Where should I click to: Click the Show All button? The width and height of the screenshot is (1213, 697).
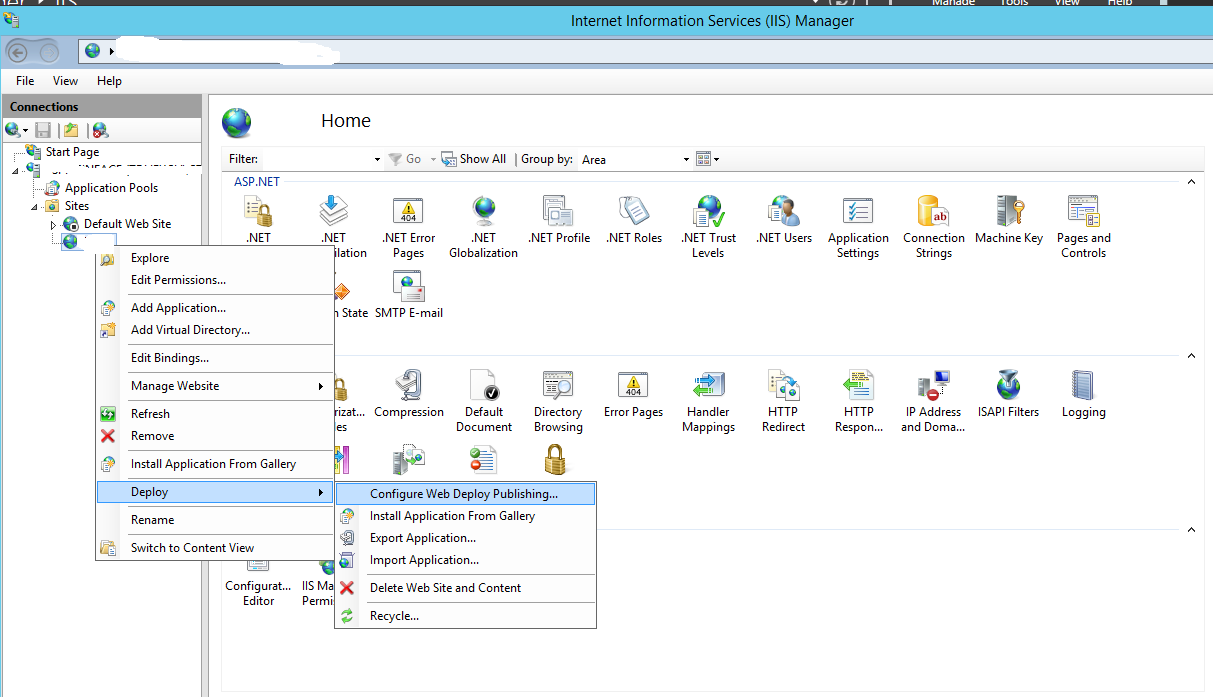pos(474,159)
